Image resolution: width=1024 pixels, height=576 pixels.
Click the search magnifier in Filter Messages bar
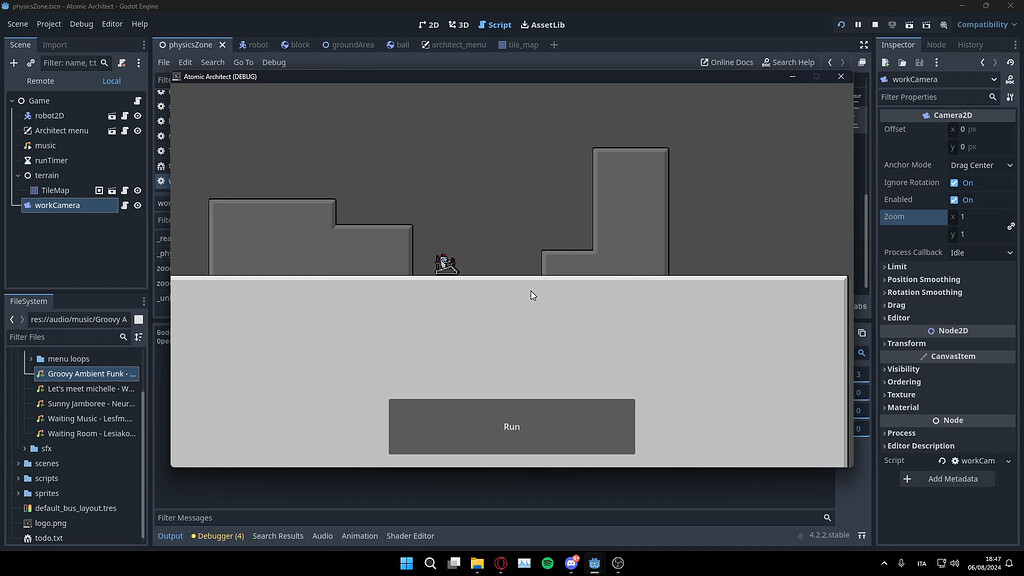point(827,517)
